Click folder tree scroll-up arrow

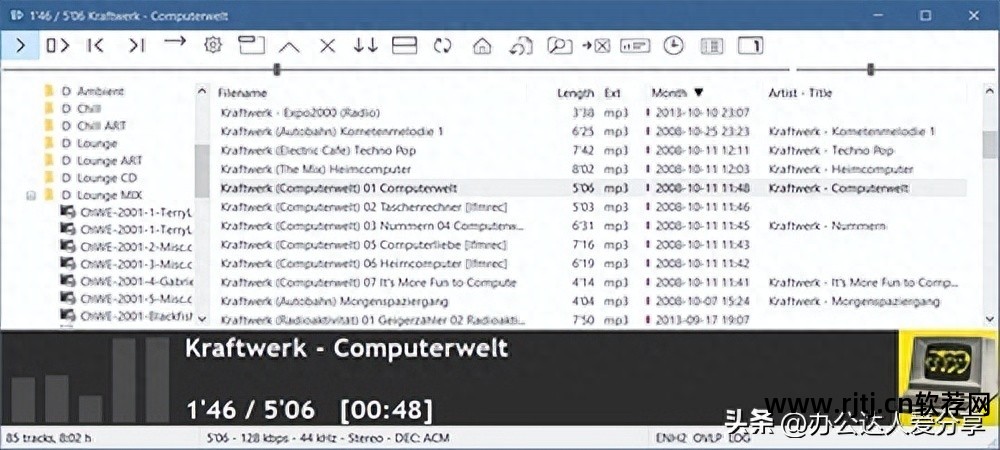(x=202, y=91)
